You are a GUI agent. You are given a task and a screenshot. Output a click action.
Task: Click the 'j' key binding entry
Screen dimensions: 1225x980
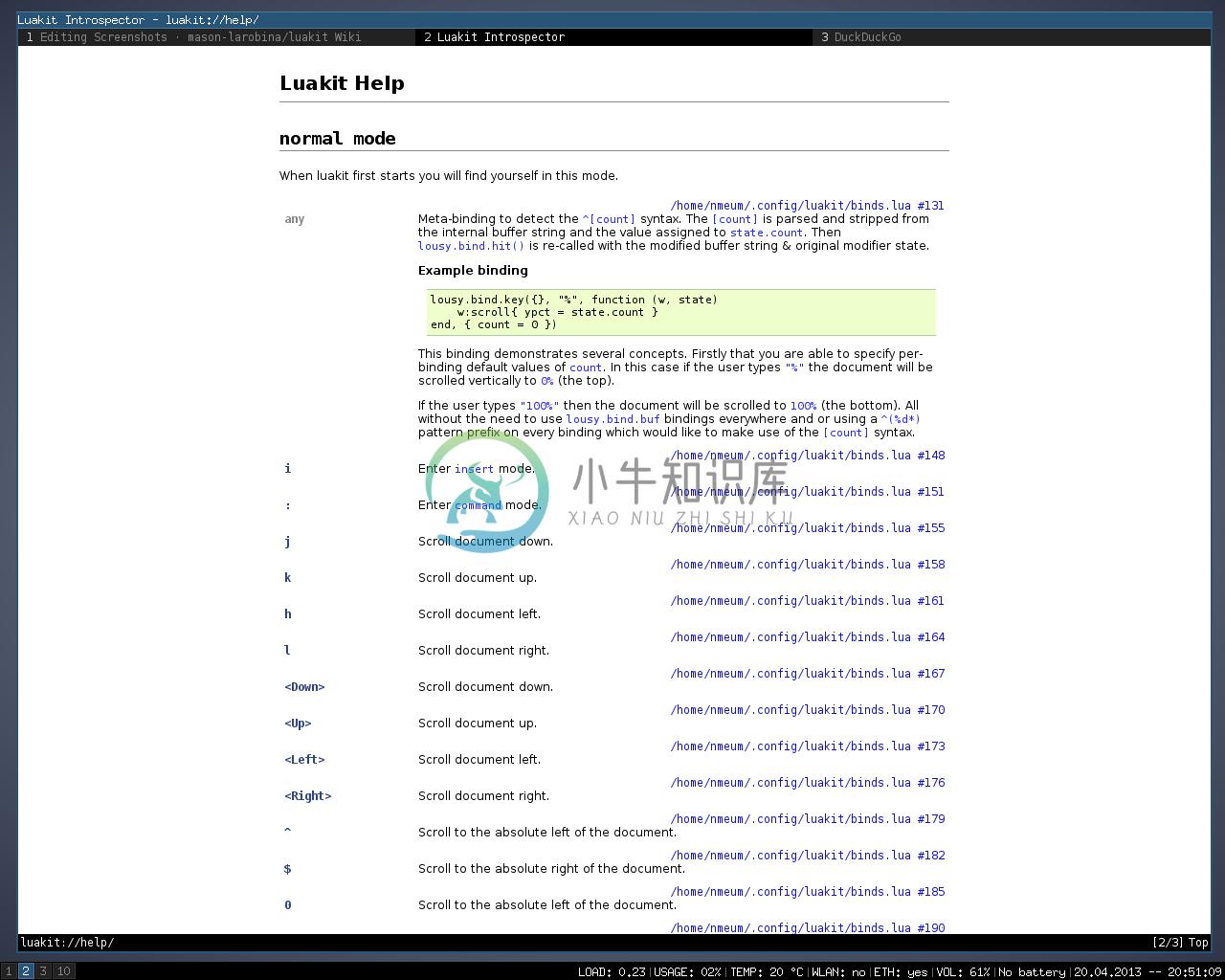tap(287, 542)
